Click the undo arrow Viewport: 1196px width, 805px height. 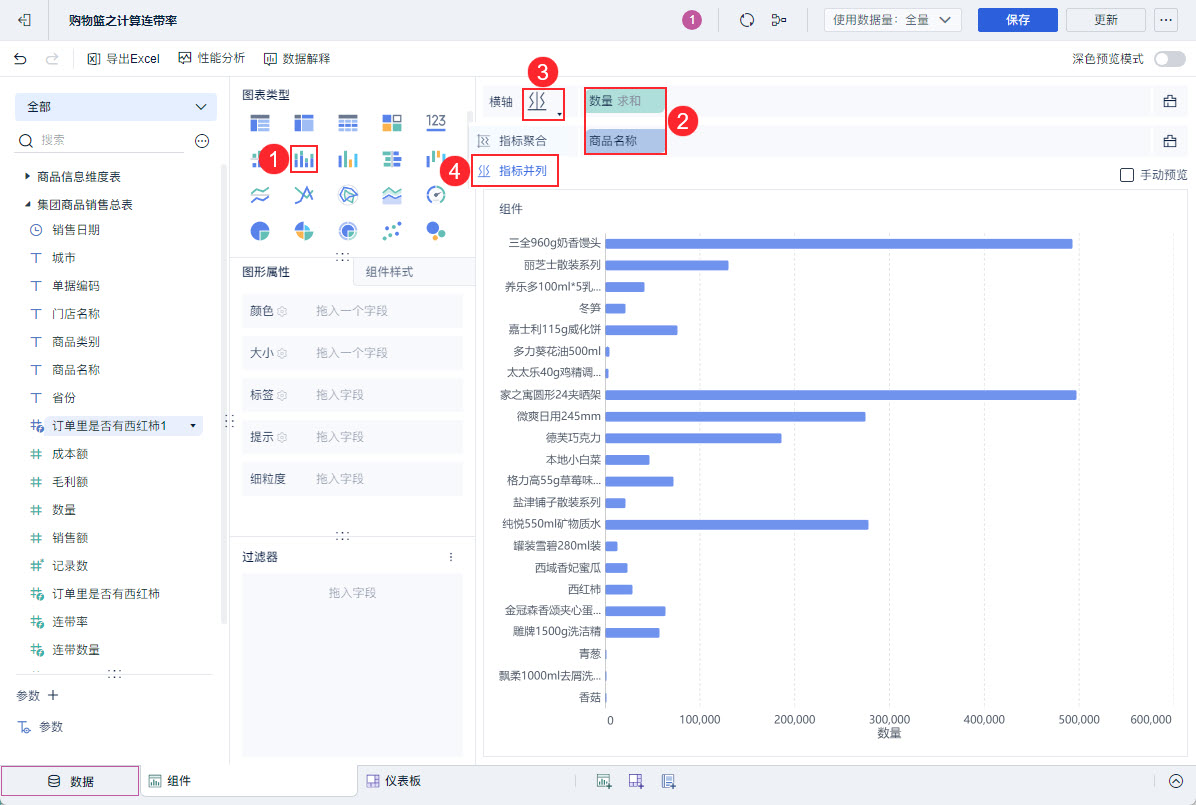(x=21, y=59)
